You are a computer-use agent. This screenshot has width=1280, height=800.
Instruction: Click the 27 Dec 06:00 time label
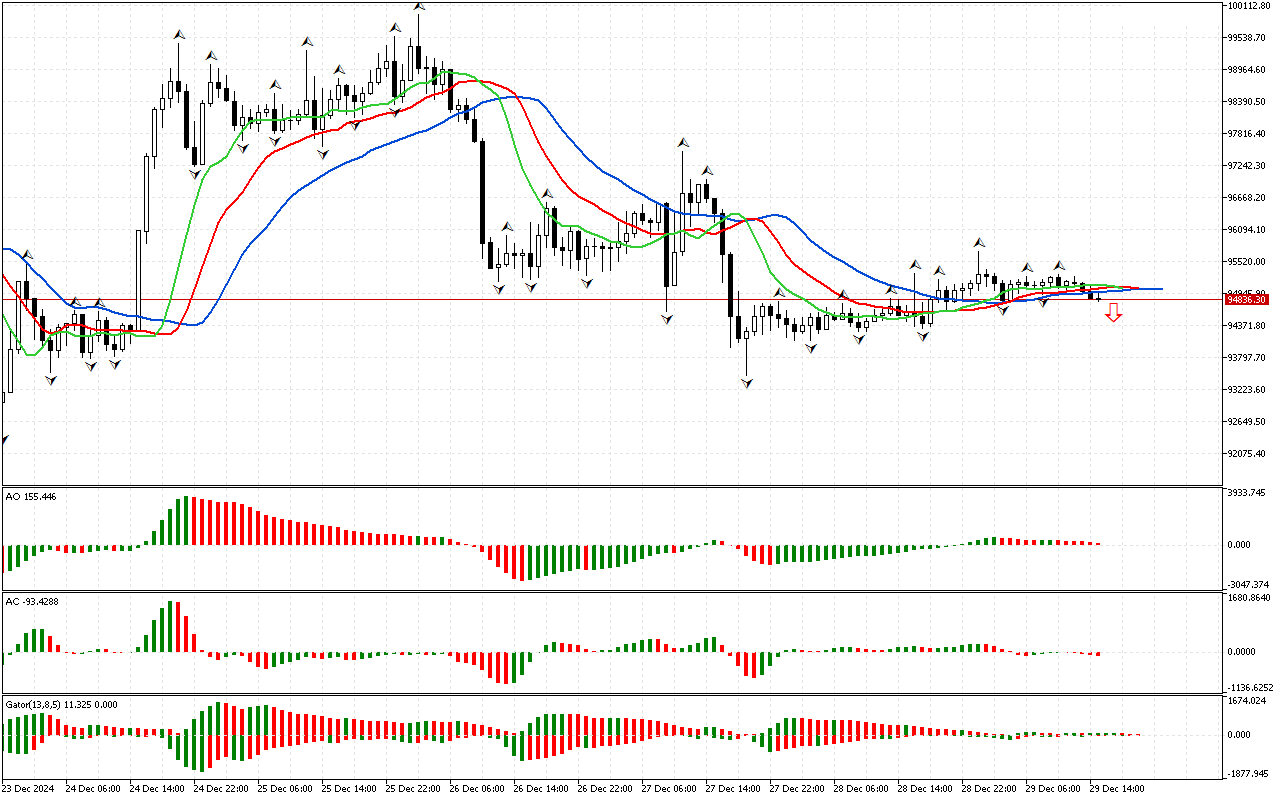click(669, 789)
